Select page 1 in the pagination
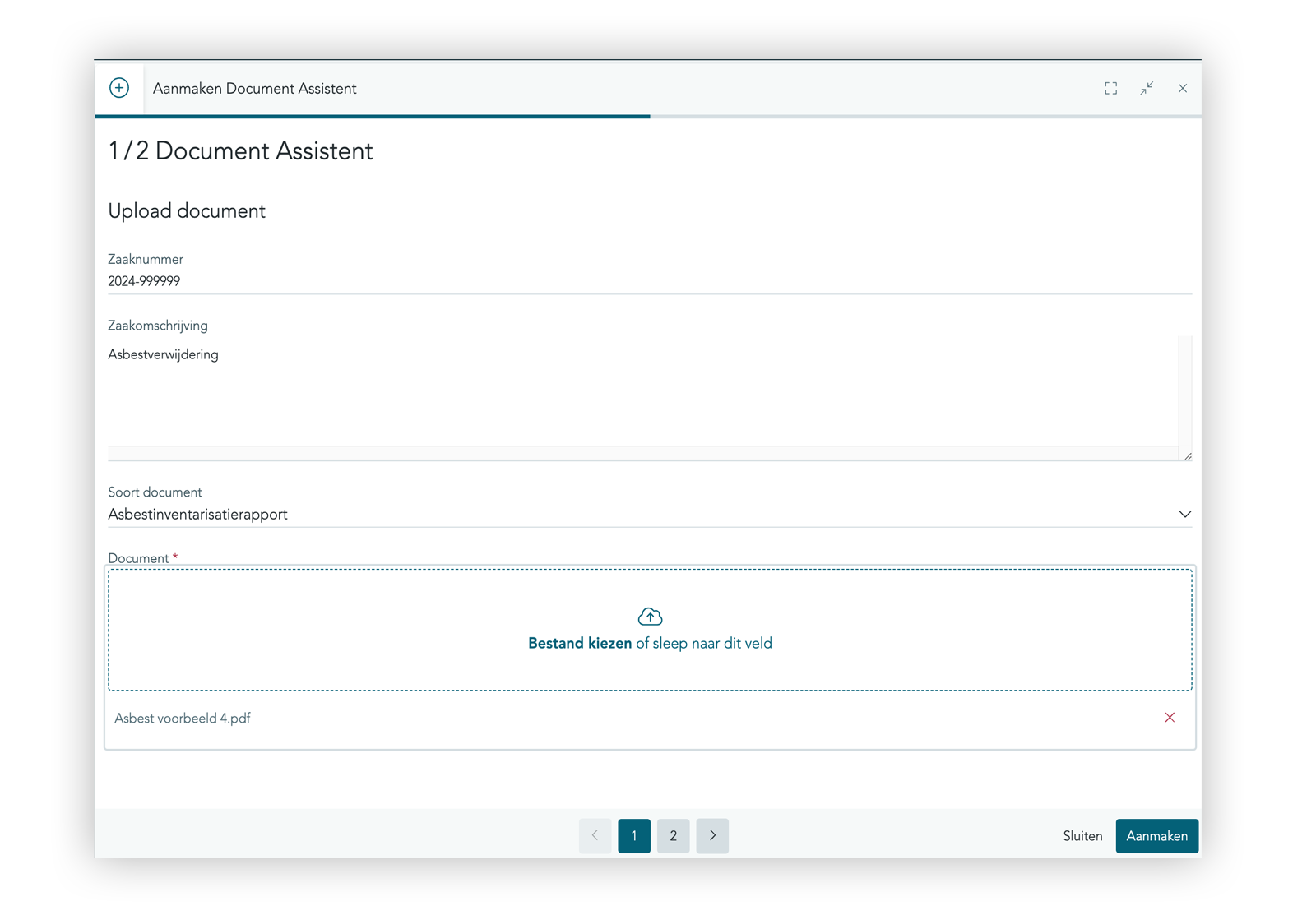Viewport: 1316px width, 915px height. [634, 836]
